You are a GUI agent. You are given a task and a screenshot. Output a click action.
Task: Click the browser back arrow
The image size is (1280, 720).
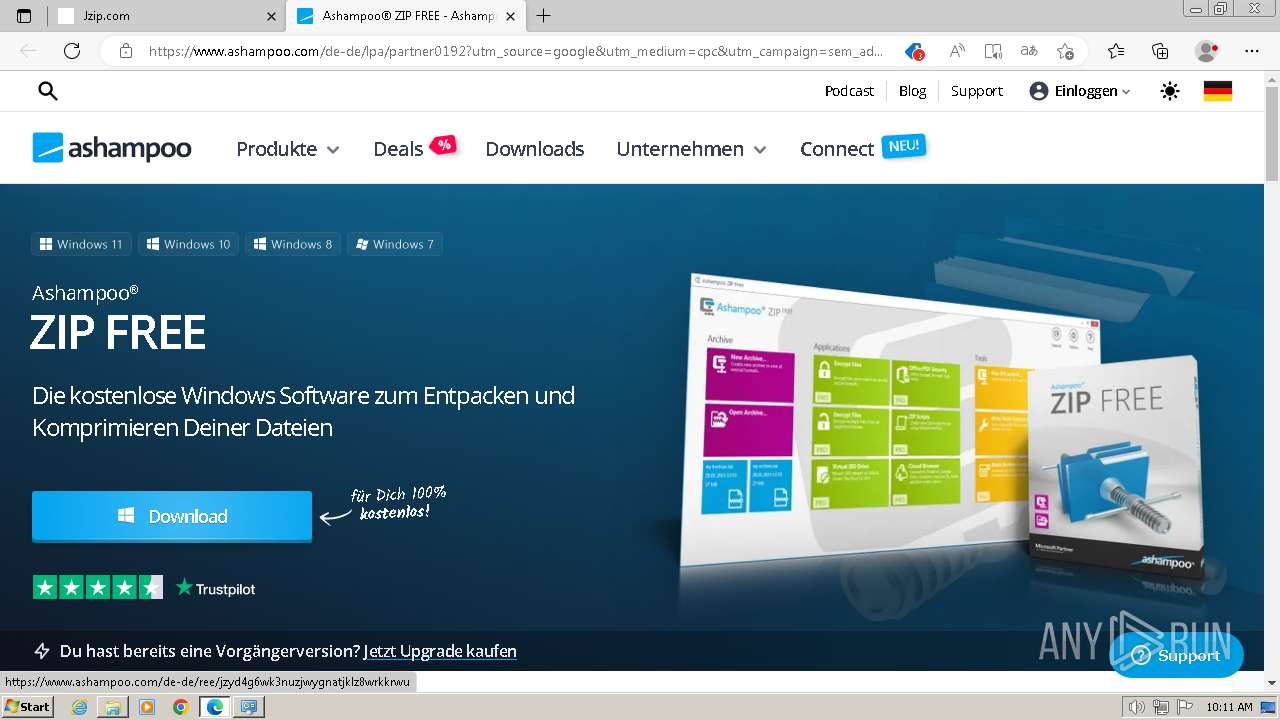click(x=28, y=51)
